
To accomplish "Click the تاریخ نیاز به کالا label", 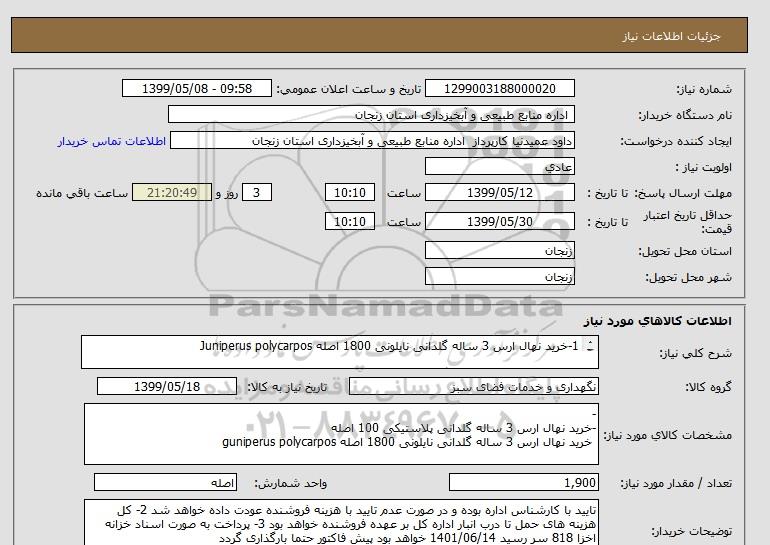I will pos(287,387).
